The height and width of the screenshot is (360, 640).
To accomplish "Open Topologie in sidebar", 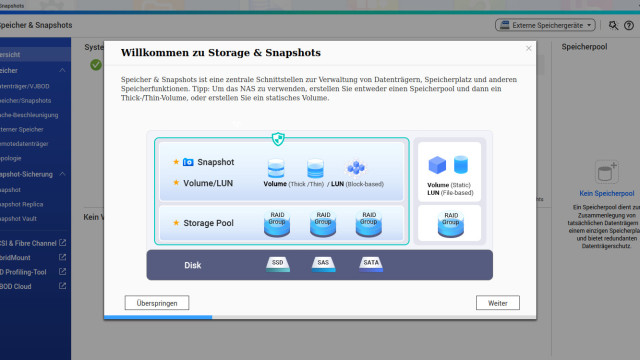I will point(10,158).
